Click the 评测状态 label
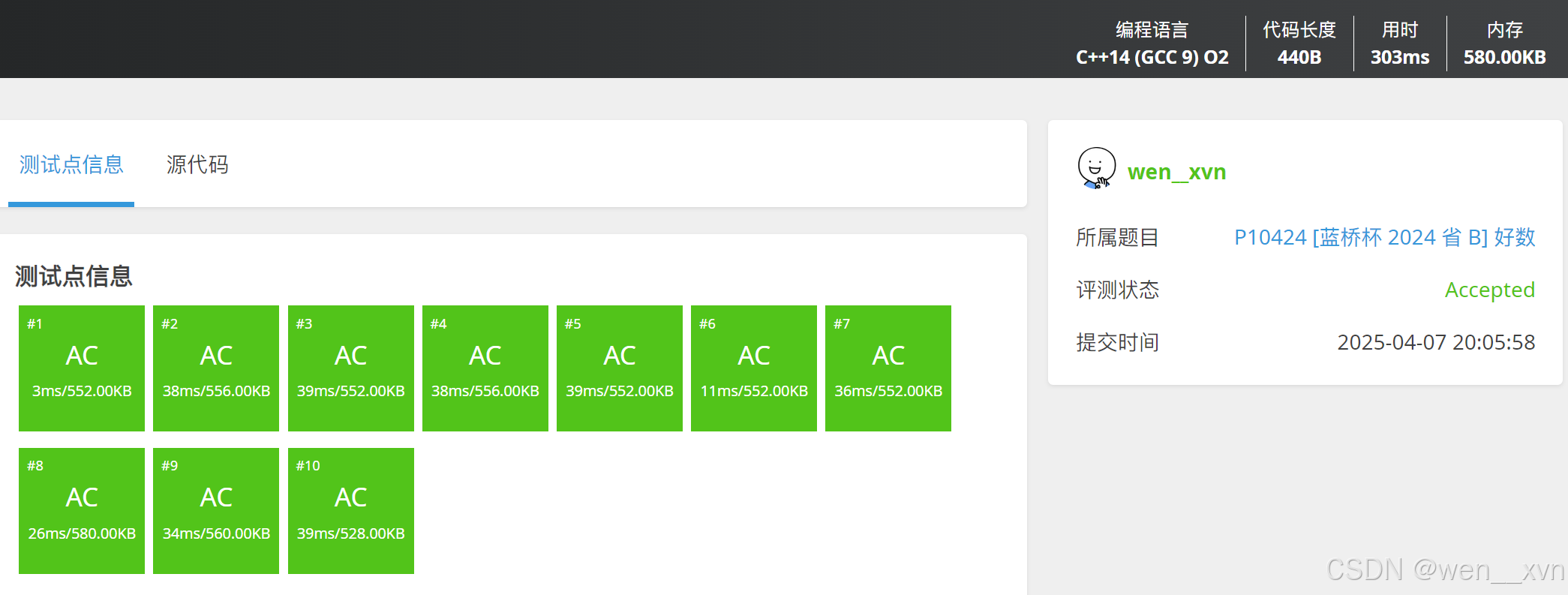Screen dimensions: 1568x595 coord(1118,290)
